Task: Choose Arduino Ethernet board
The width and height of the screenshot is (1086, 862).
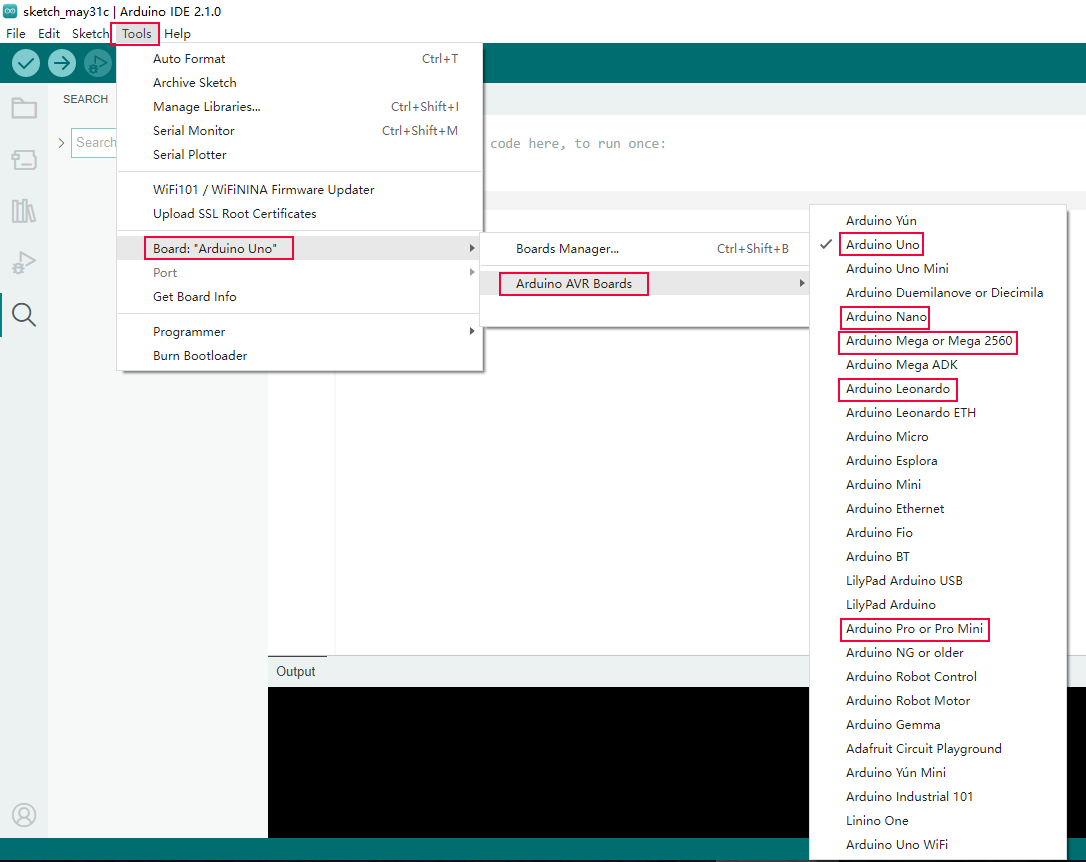Action: (x=938, y=508)
